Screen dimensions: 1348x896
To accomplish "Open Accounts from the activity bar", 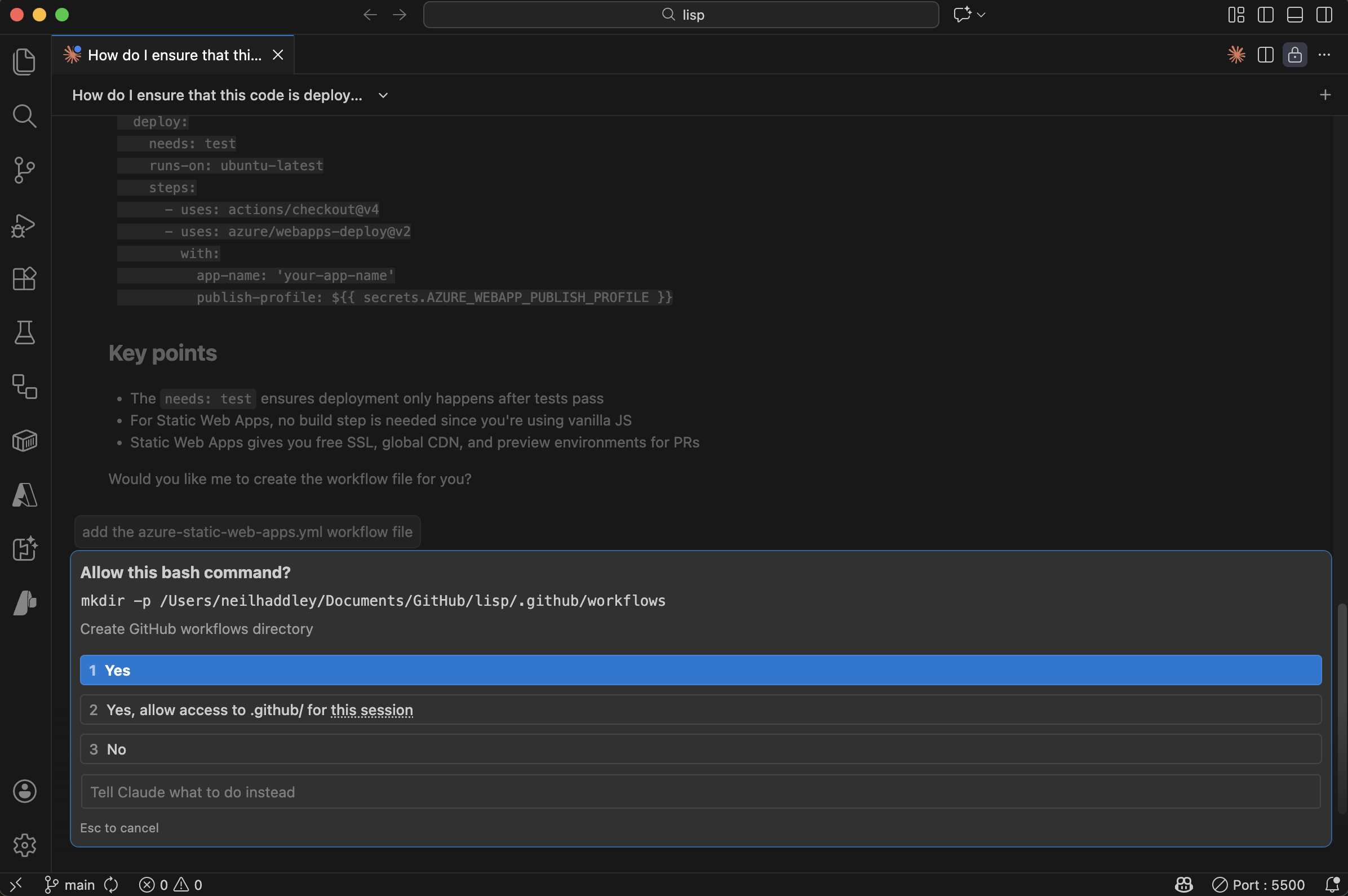I will point(24,791).
